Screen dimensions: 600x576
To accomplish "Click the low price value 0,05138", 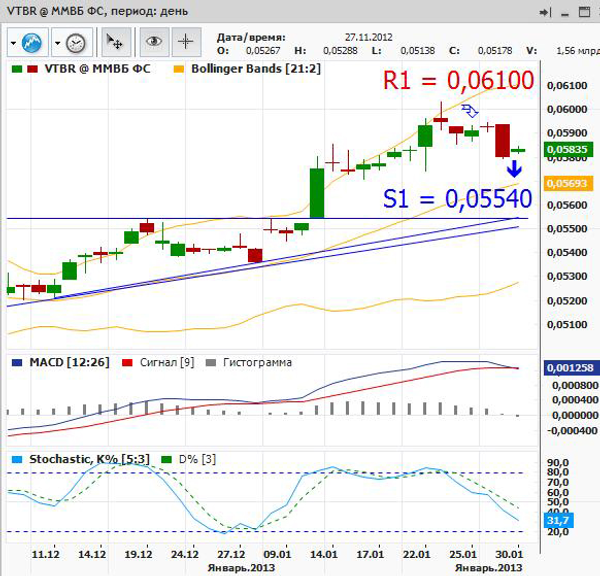I will click(x=417, y=51).
